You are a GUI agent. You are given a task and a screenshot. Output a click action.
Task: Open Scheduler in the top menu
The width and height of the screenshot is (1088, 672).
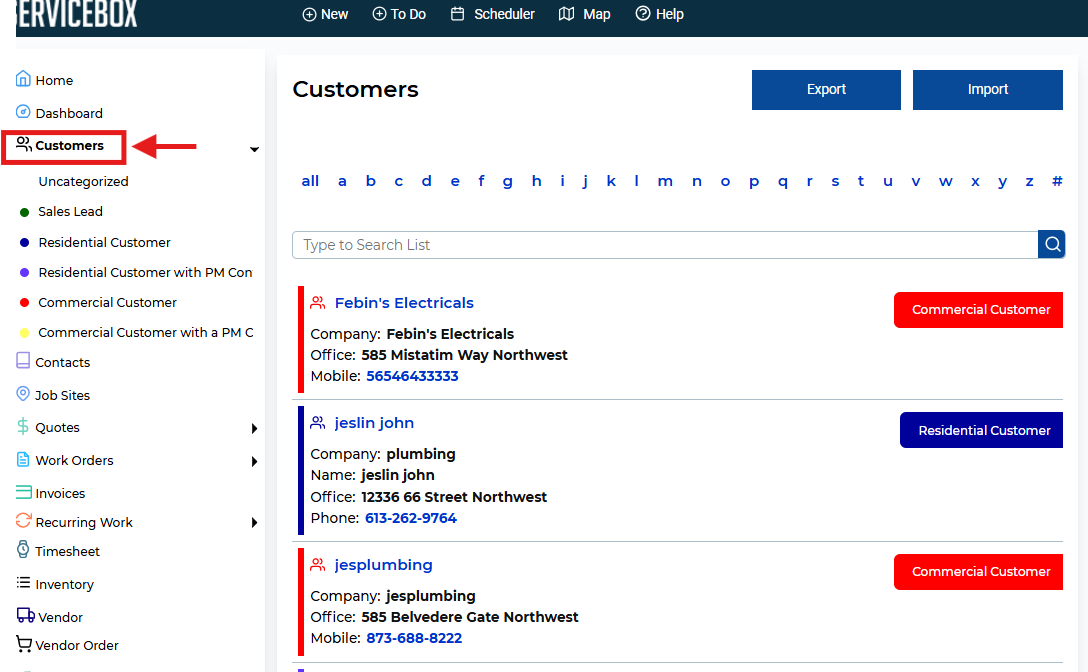pyautogui.click(x=493, y=14)
